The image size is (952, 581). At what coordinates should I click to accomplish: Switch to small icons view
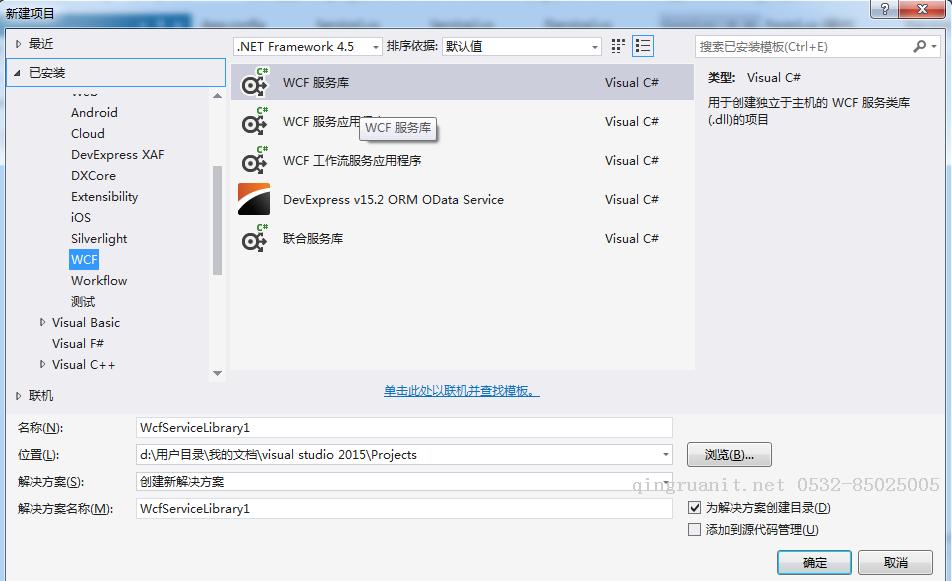point(618,46)
